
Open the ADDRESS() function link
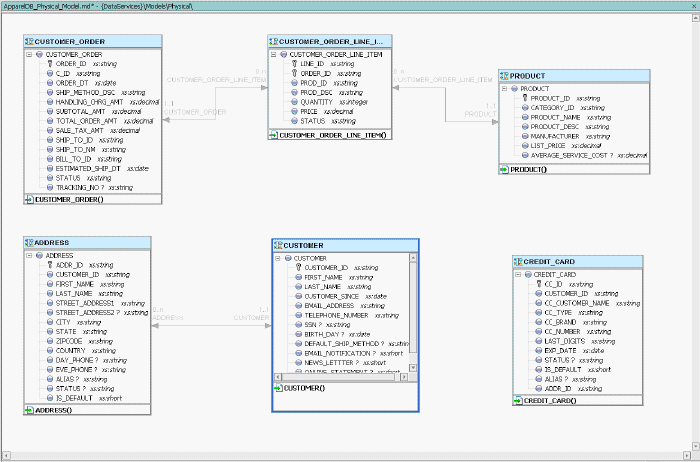[54, 410]
